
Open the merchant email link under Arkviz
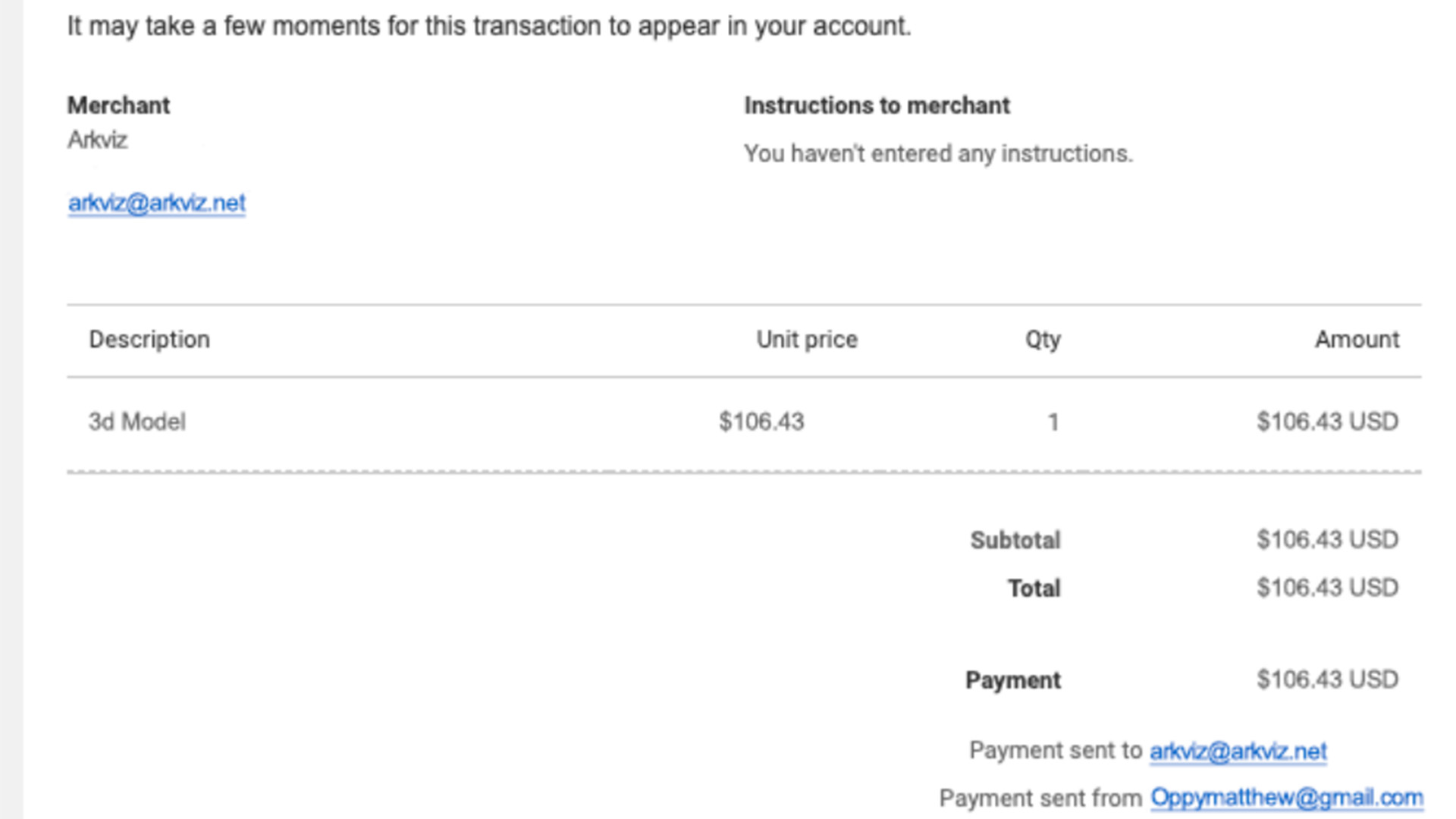[156, 203]
